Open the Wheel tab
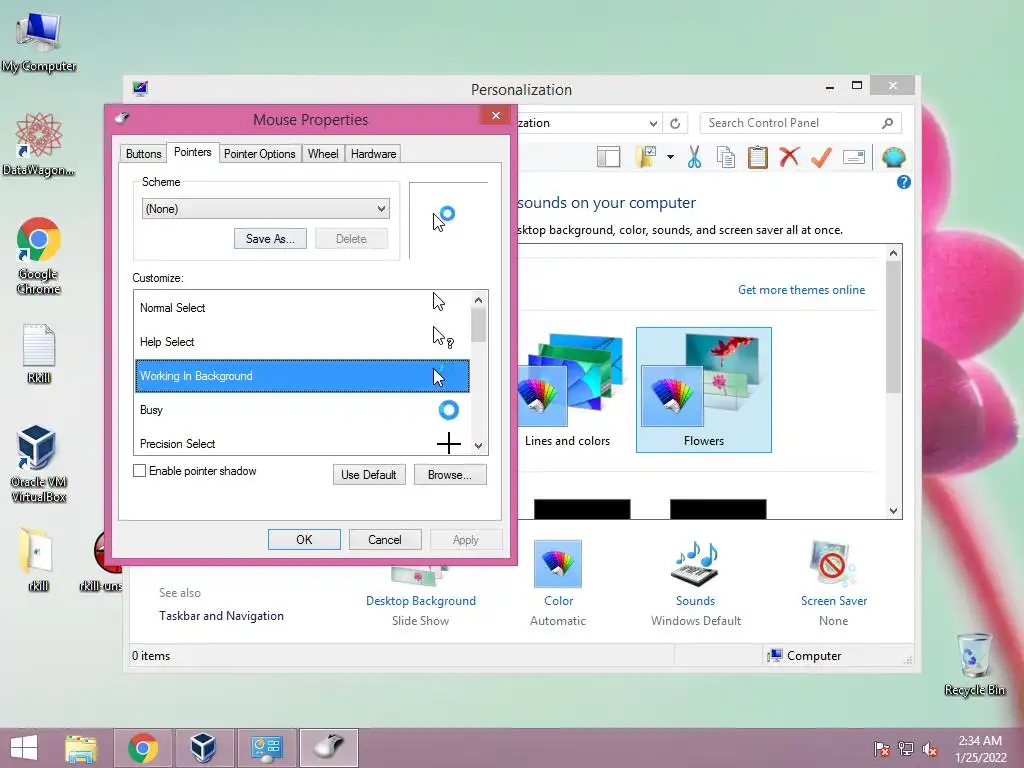1024x768 pixels. (323, 153)
